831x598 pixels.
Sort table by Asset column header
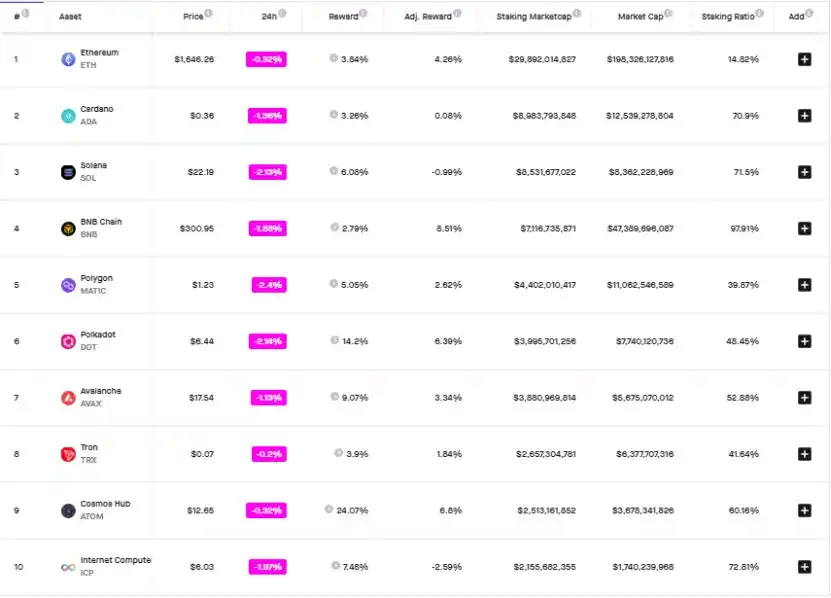70,17
